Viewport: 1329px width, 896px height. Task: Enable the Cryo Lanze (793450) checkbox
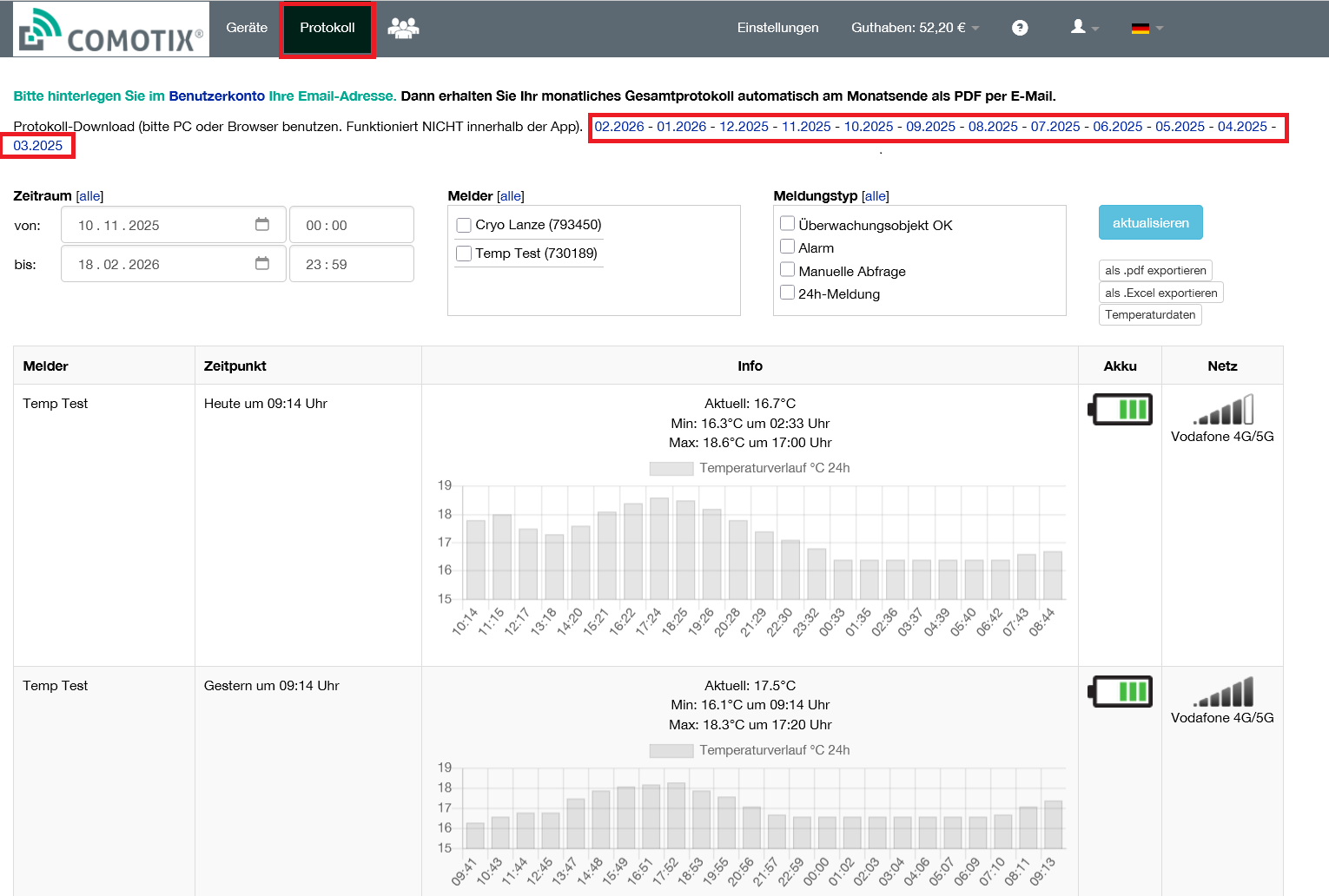click(x=464, y=225)
